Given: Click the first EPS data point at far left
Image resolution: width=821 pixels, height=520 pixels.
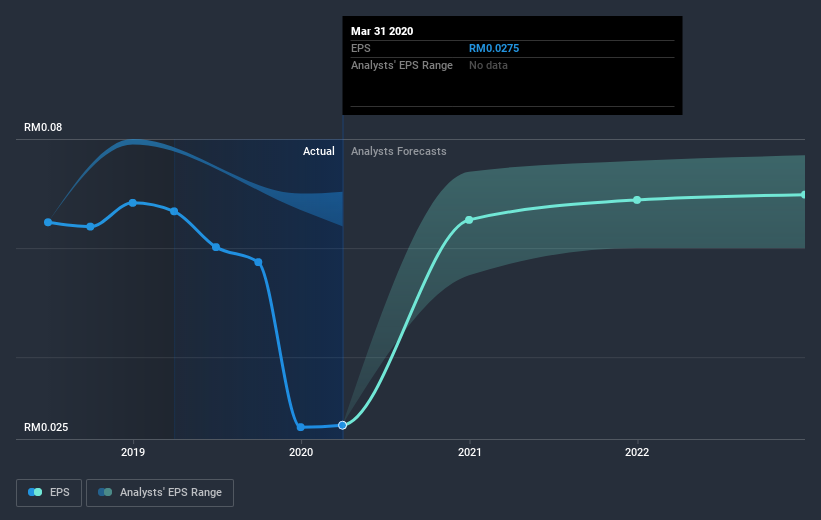Looking at the screenshot, I should [x=48, y=222].
